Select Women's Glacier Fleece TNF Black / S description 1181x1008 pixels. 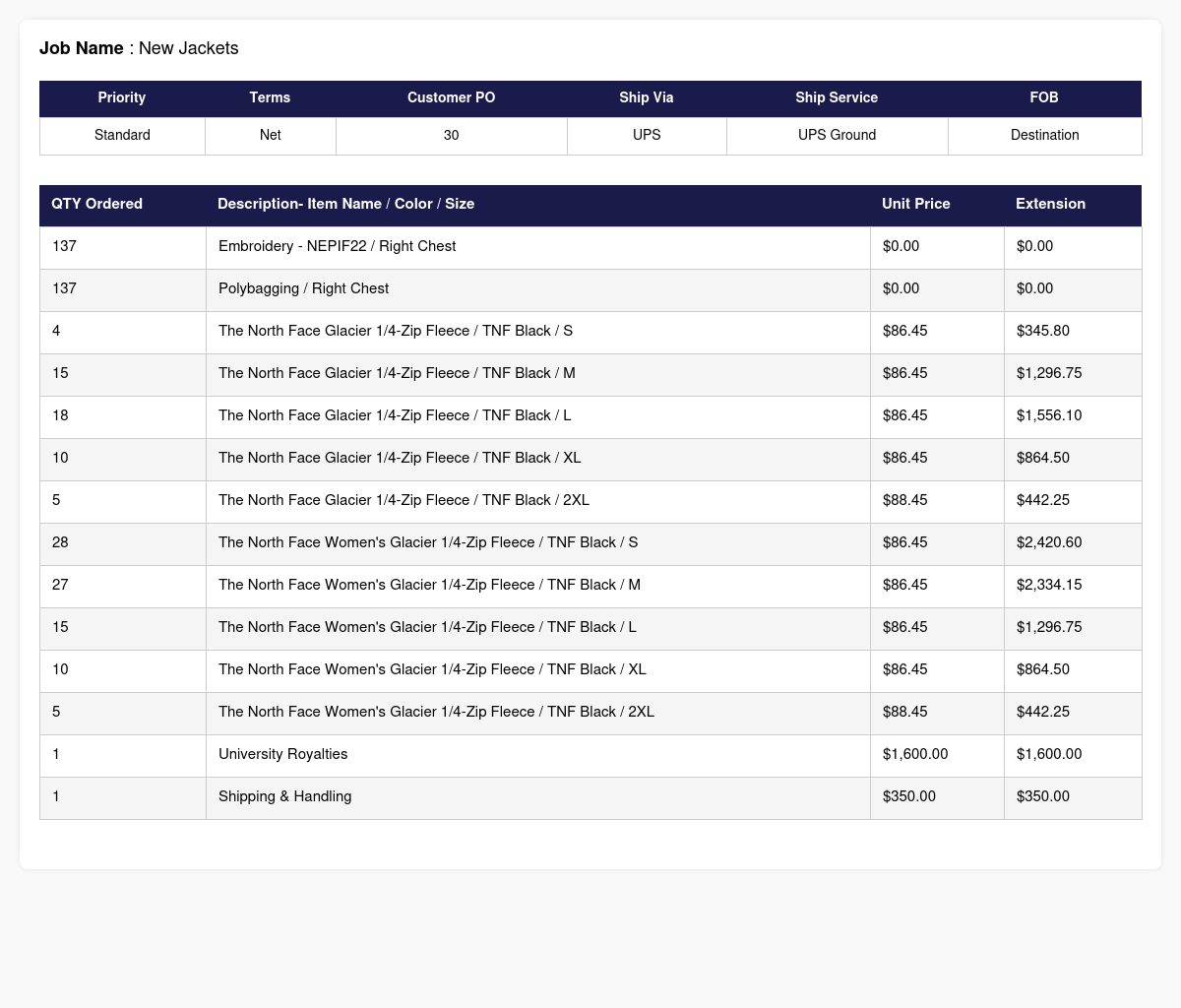tap(428, 542)
